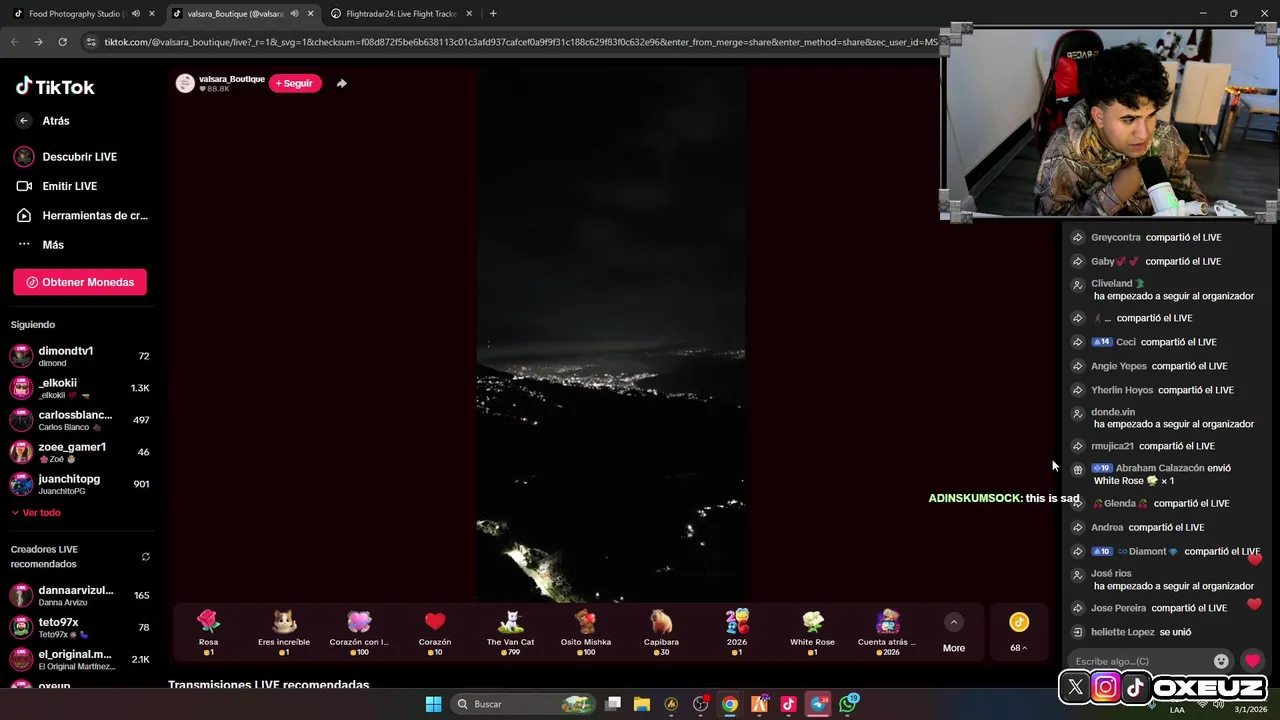
Task: Reload the page in browser
Action: pyautogui.click(x=62, y=42)
